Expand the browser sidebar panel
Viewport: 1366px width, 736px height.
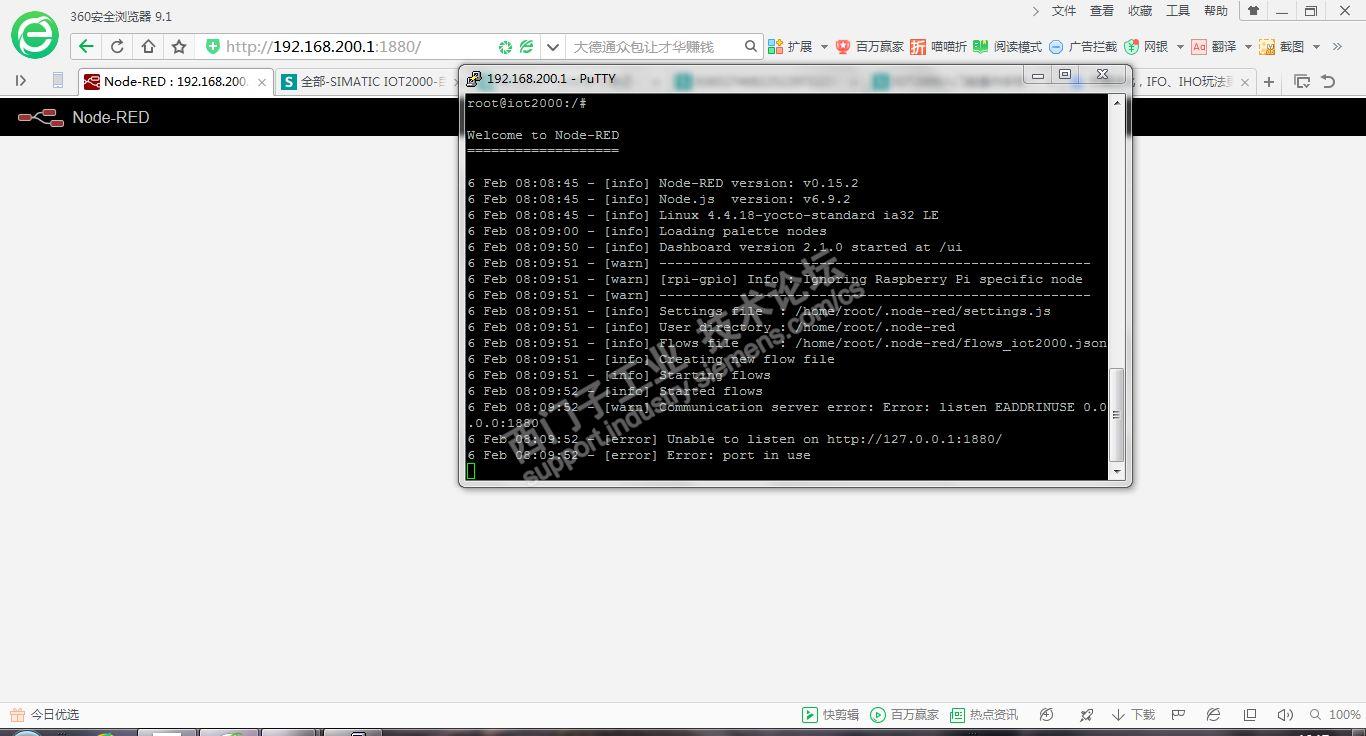[x=21, y=81]
